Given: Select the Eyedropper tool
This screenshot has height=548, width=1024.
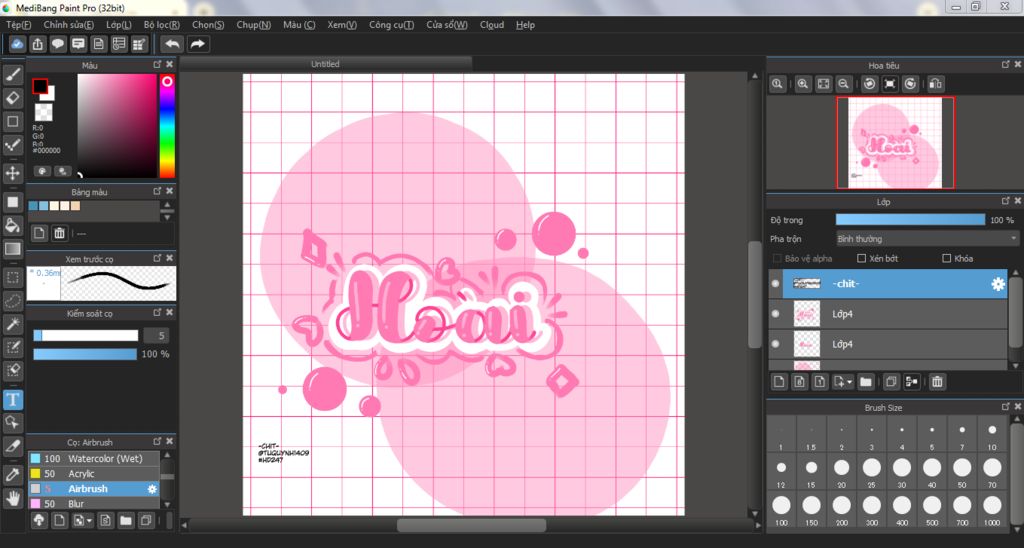Looking at the screenshot, I should pyautogui.click(x=12, y=475).
